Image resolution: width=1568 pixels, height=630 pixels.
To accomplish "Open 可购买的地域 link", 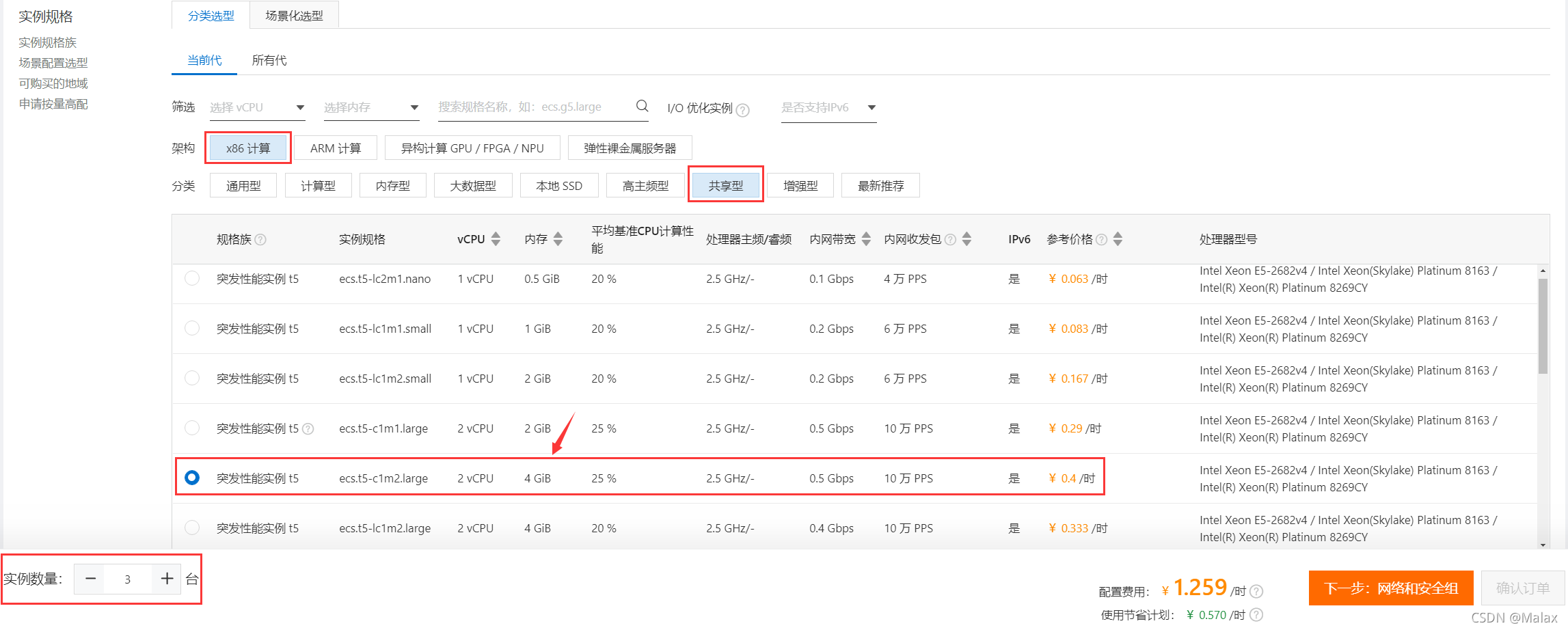I will click(53, 83).
